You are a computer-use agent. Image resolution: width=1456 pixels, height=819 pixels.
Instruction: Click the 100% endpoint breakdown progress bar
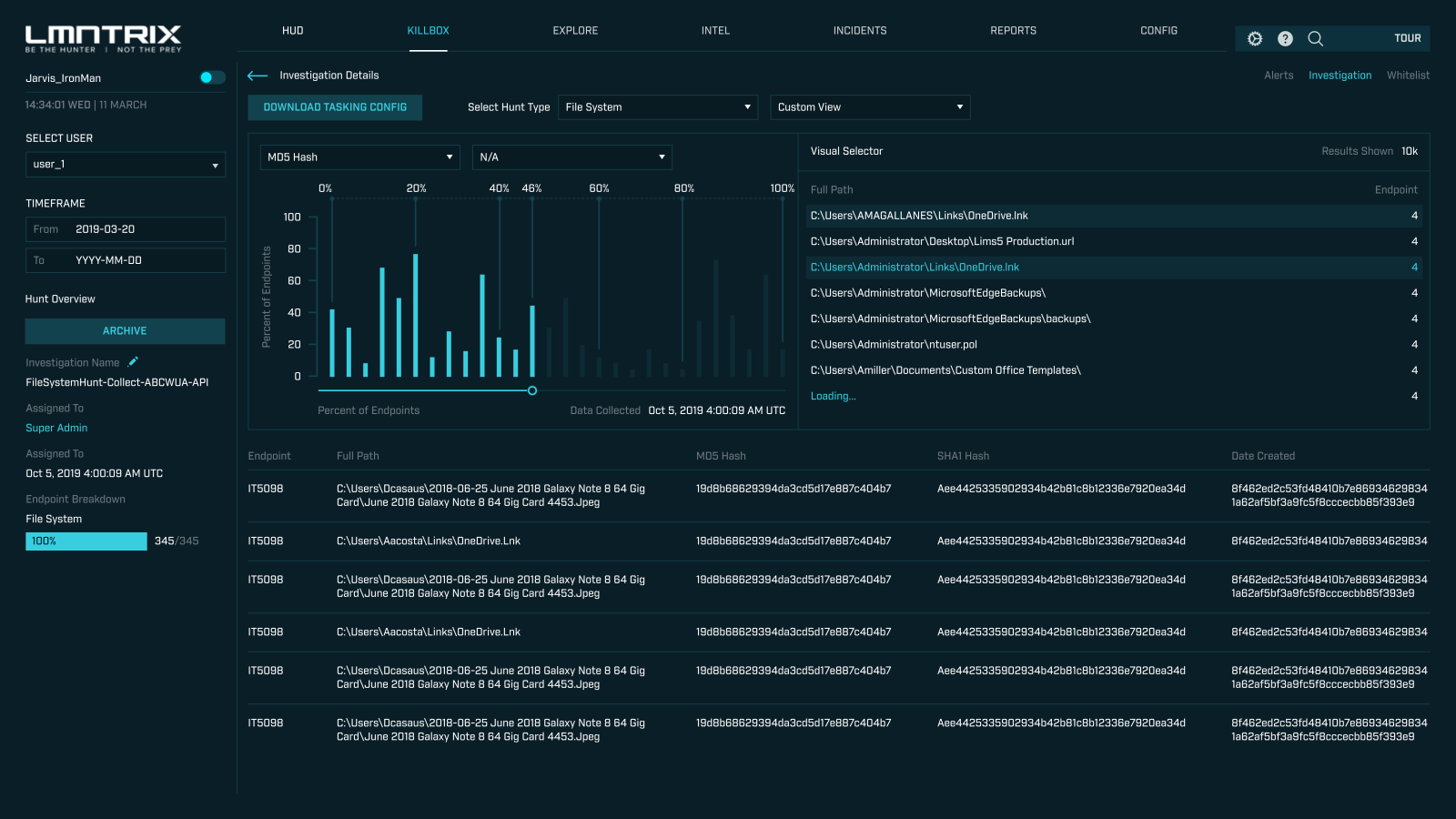tap(86, 541)
